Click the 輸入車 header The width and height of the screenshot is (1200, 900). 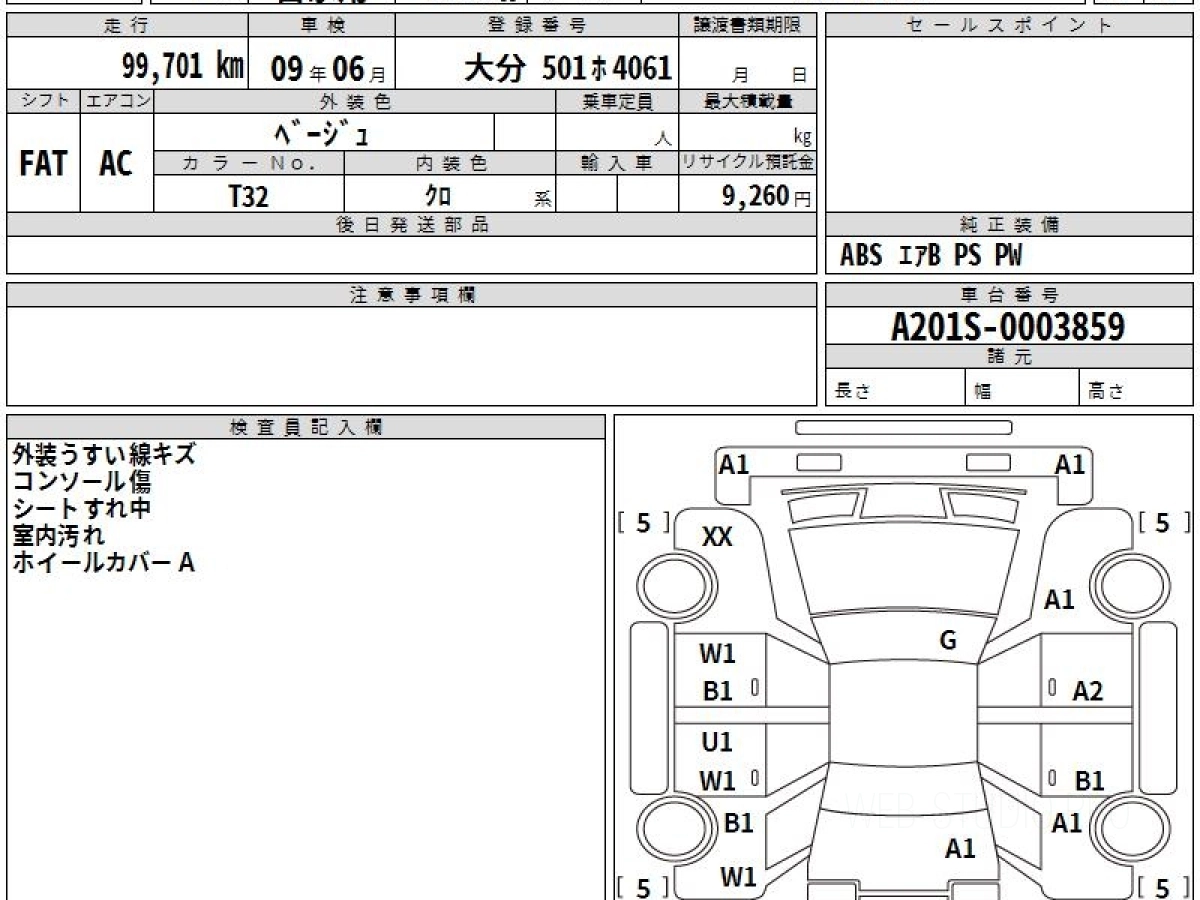point(617,163)
